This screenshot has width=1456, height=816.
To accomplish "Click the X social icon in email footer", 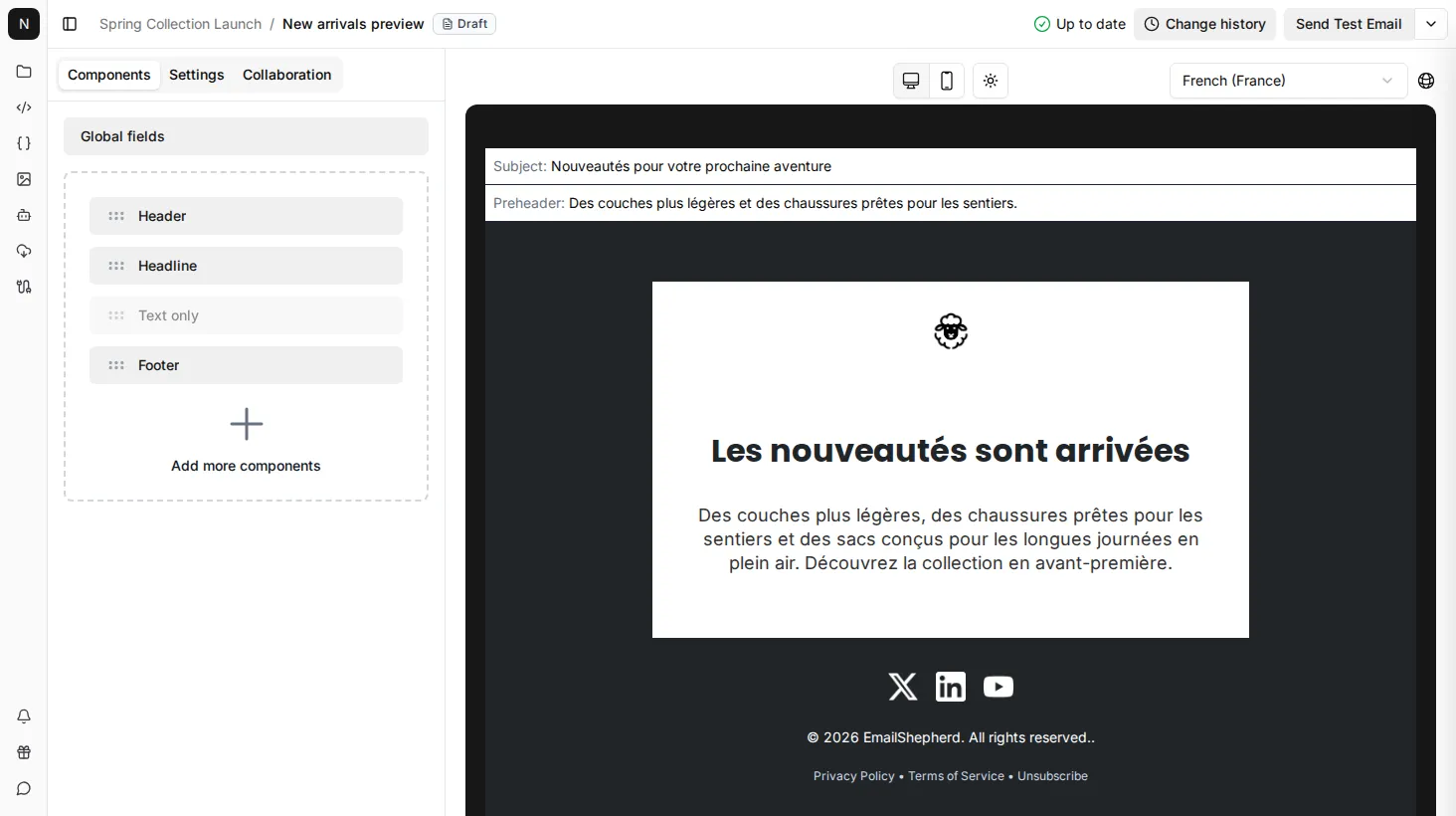I will (x=903, y=687).
